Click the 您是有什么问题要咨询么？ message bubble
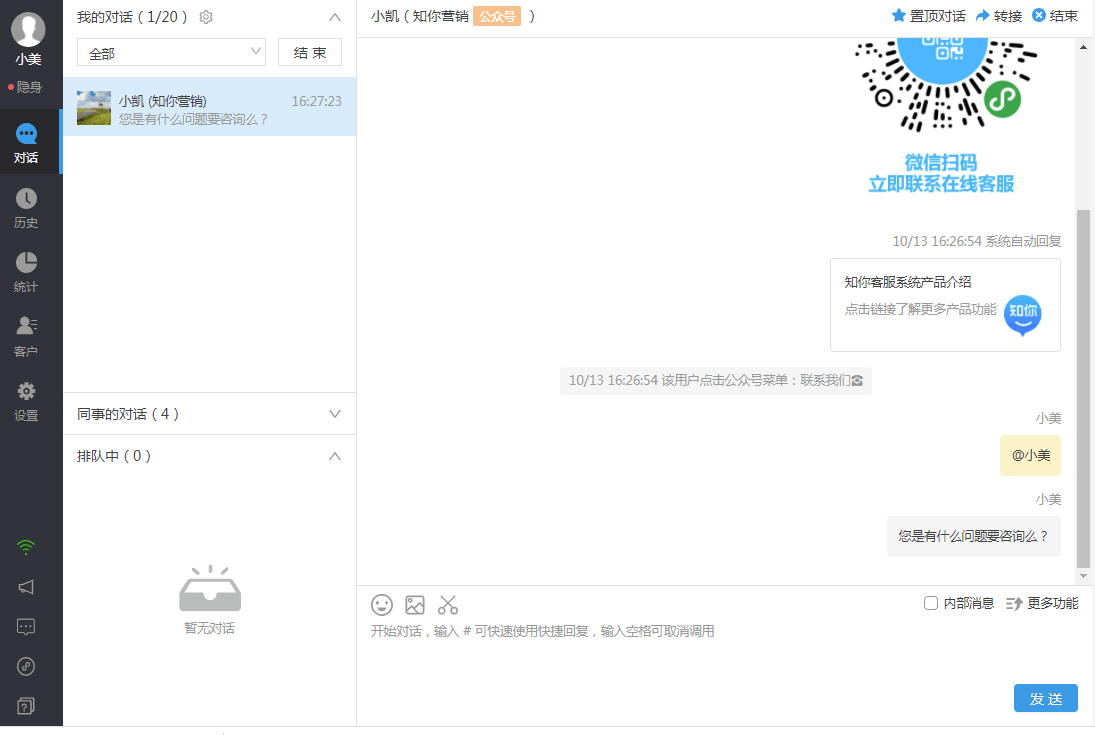The width and height of the screenshot is (1095, 735). click(973, 537)
